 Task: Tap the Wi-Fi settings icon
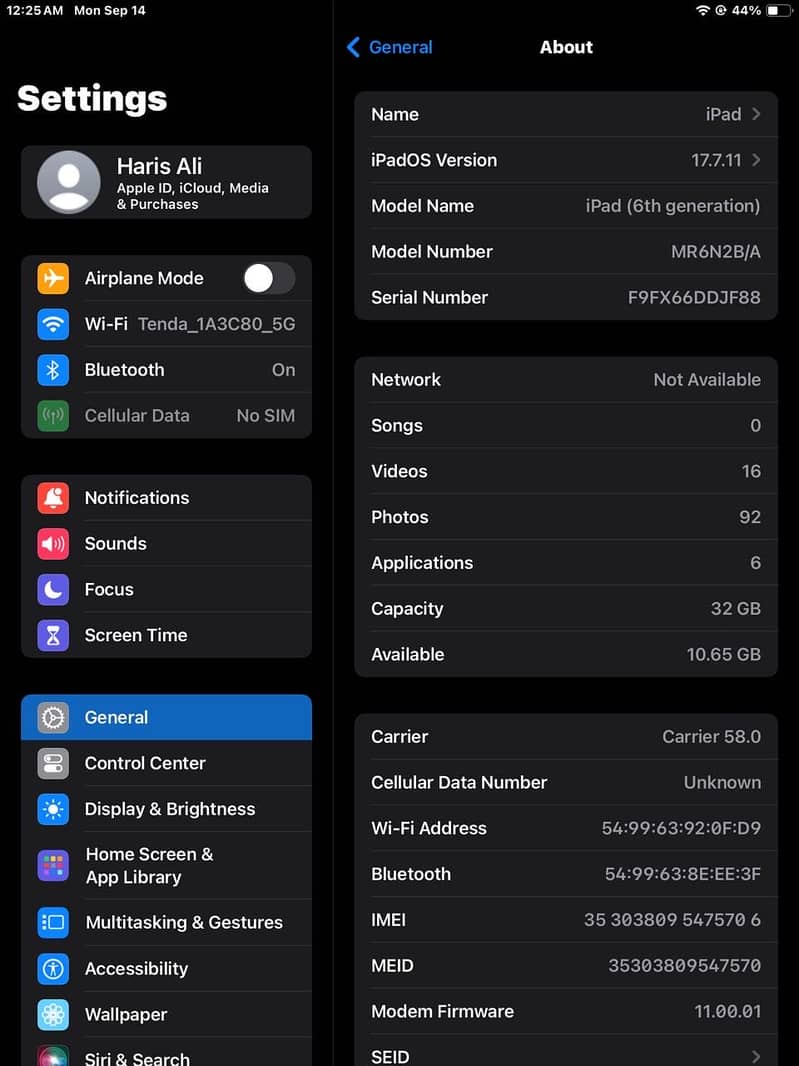coord(53,324)
